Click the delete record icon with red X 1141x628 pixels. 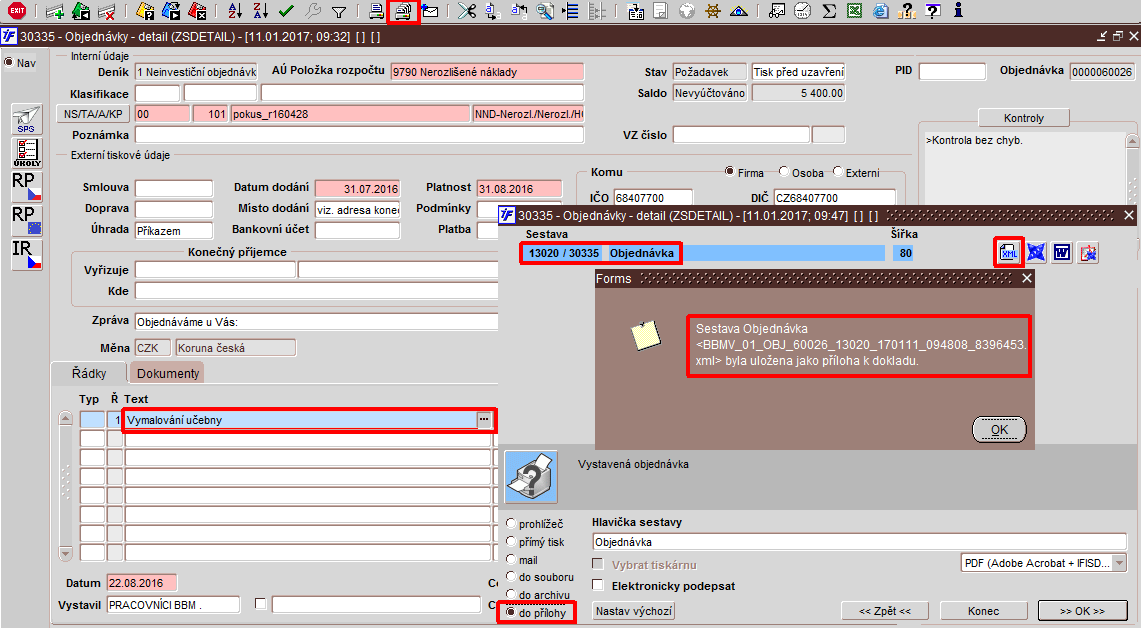106,11
